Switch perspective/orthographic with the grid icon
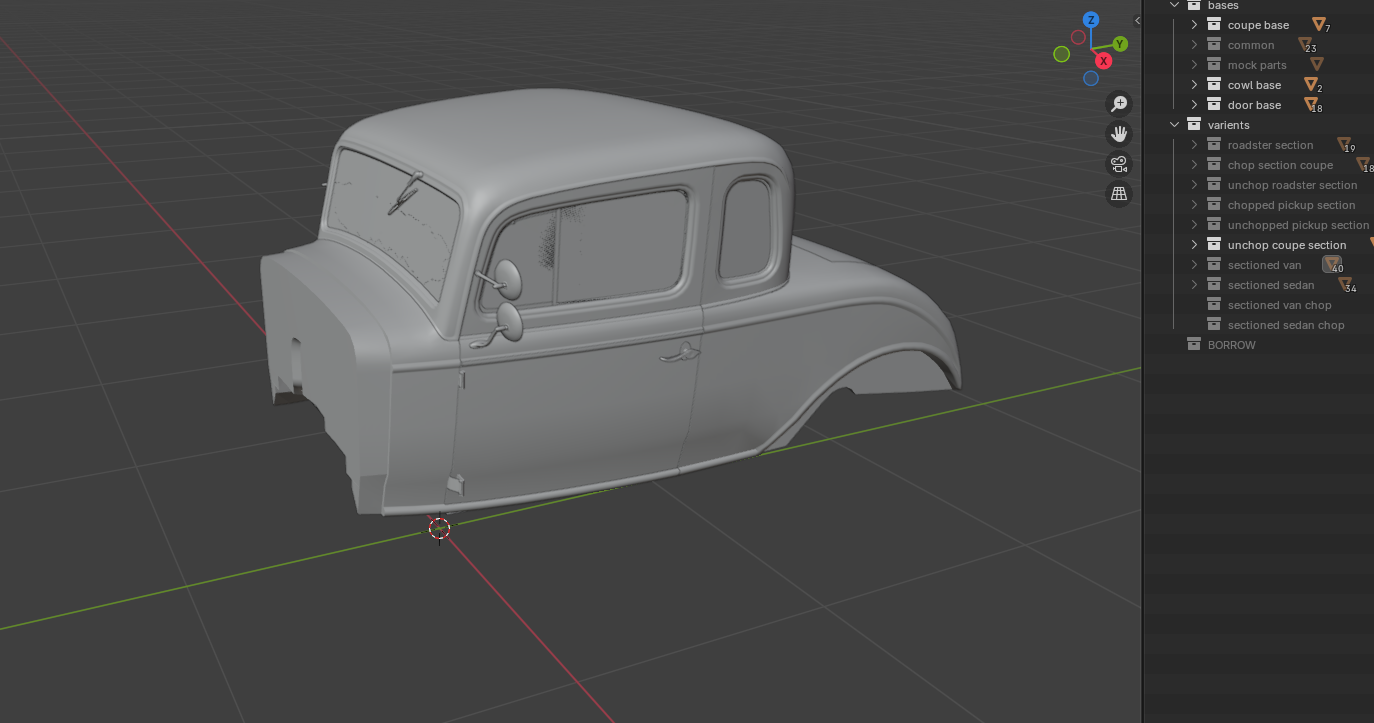The image size is (1374, 723). 1119,194
